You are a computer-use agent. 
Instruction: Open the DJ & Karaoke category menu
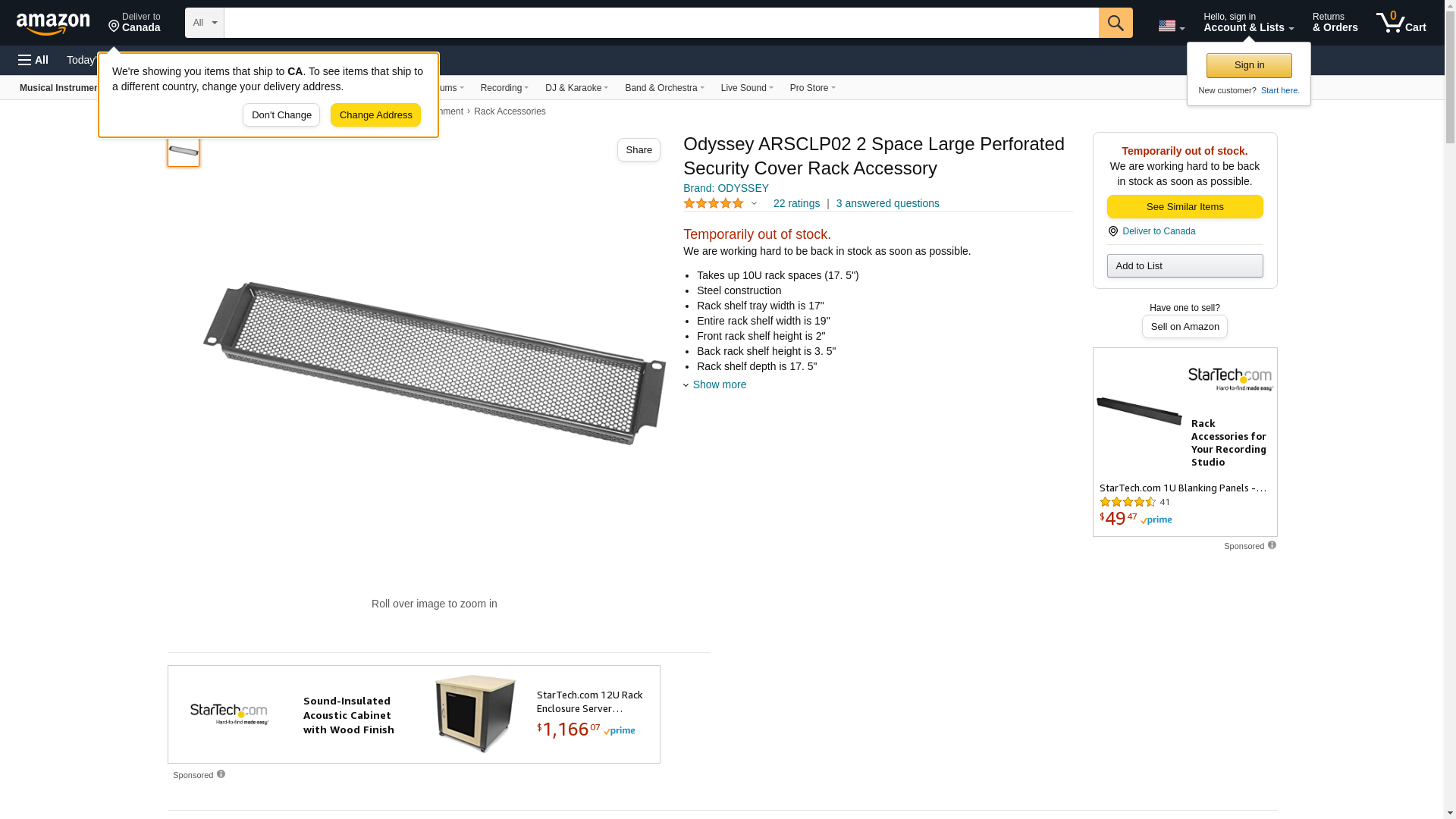[576, 88]
